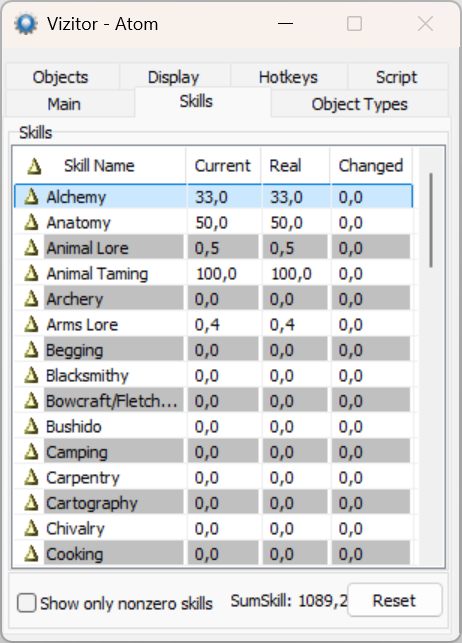Select the Begging skill name
462x643 pixels.
(x=75, y=350)
